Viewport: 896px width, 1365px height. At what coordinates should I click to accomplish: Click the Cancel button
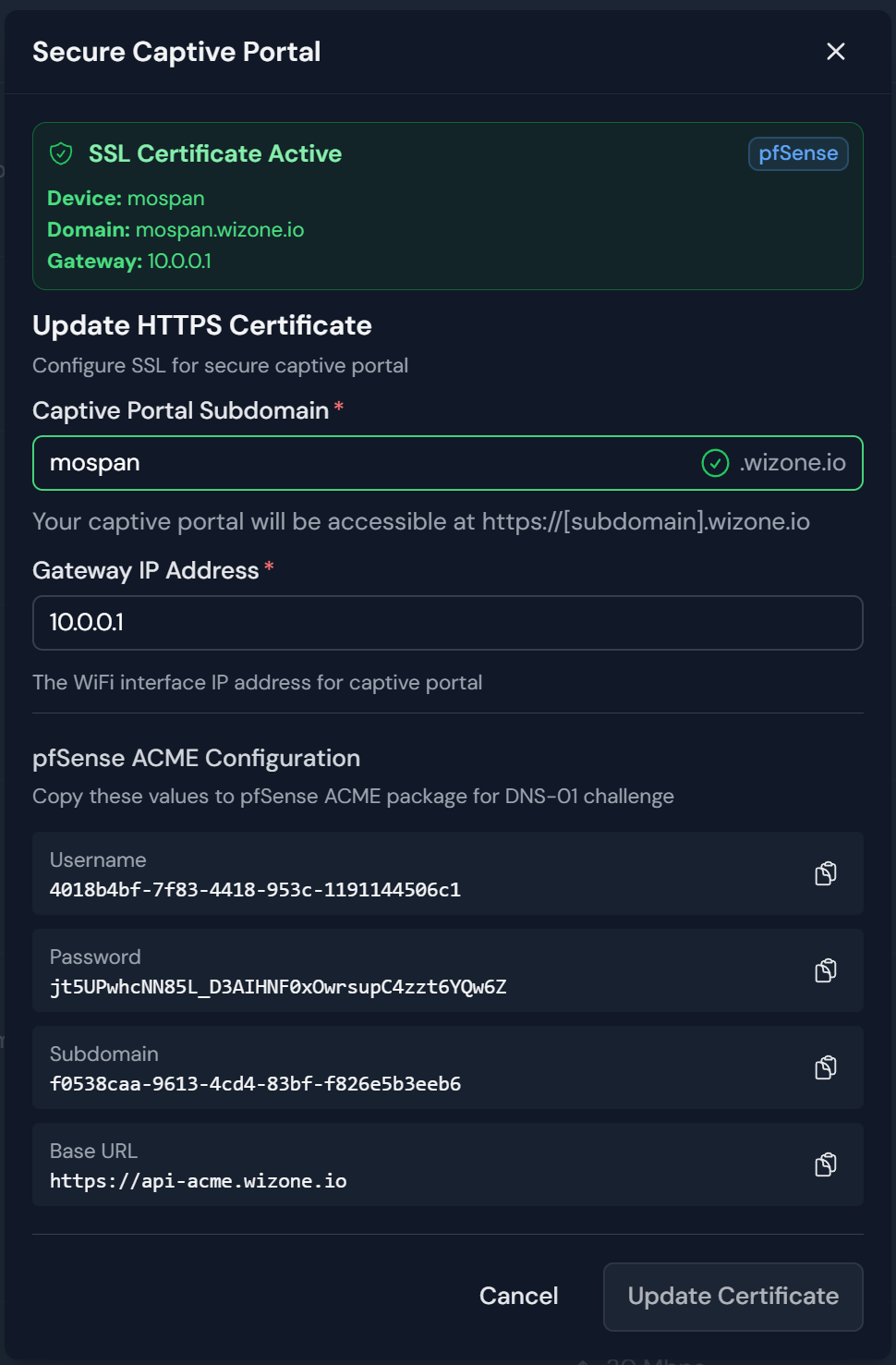tap(518, 1297)
